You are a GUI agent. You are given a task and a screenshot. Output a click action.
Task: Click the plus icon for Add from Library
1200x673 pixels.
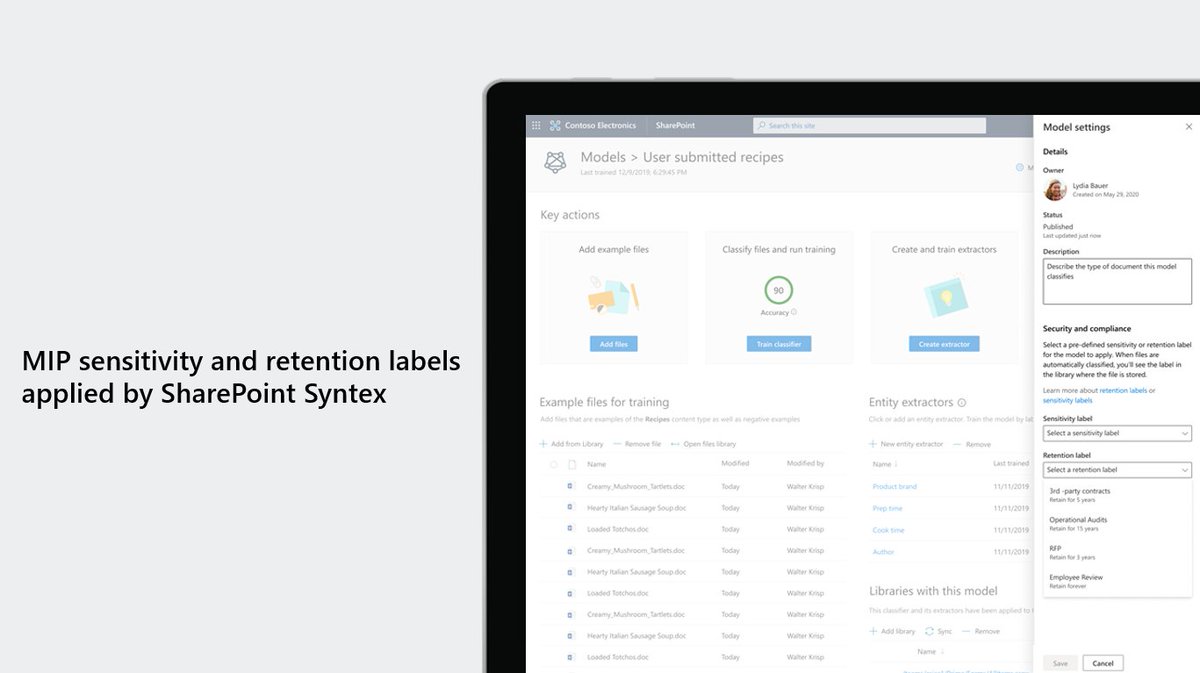tap(544, 444)
